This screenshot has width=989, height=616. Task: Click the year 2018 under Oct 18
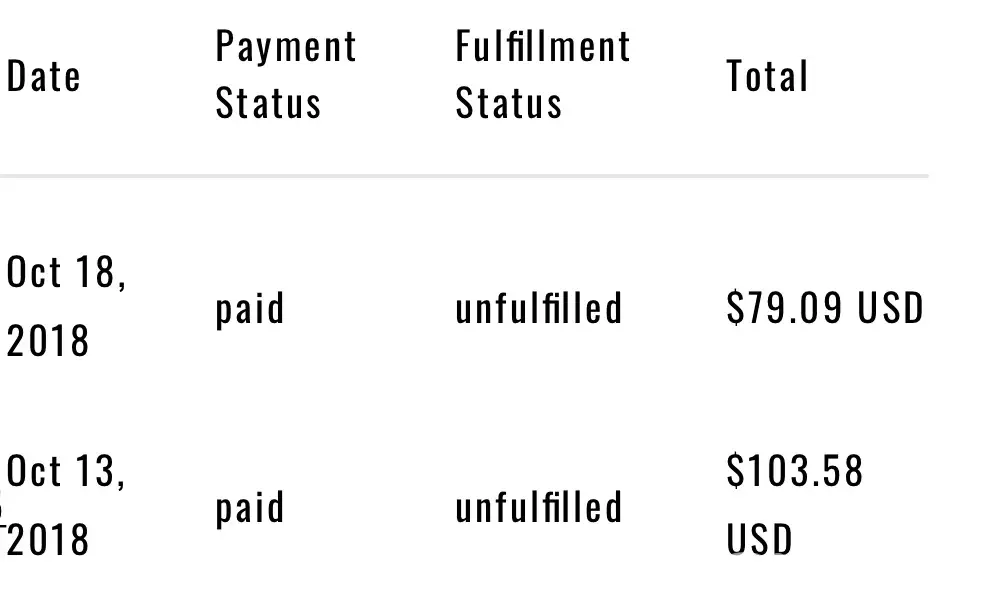[48, 341]
